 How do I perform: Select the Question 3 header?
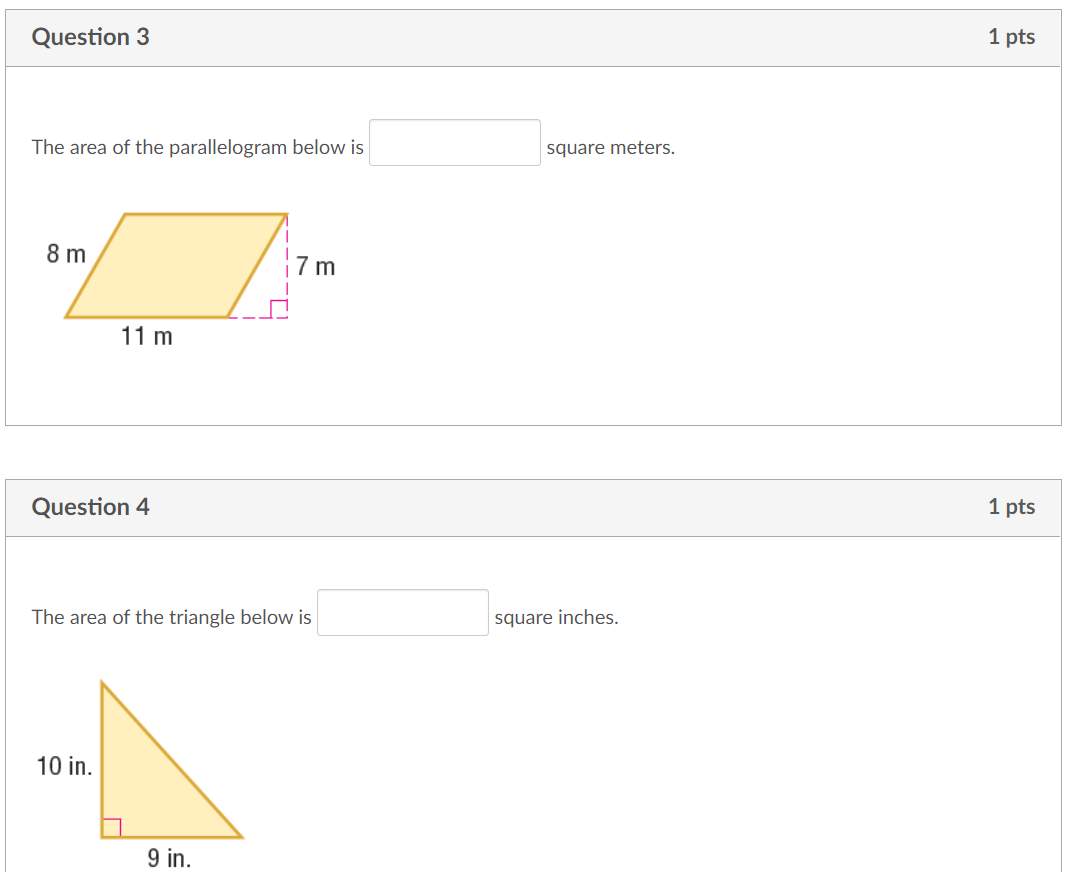point(91,37)
